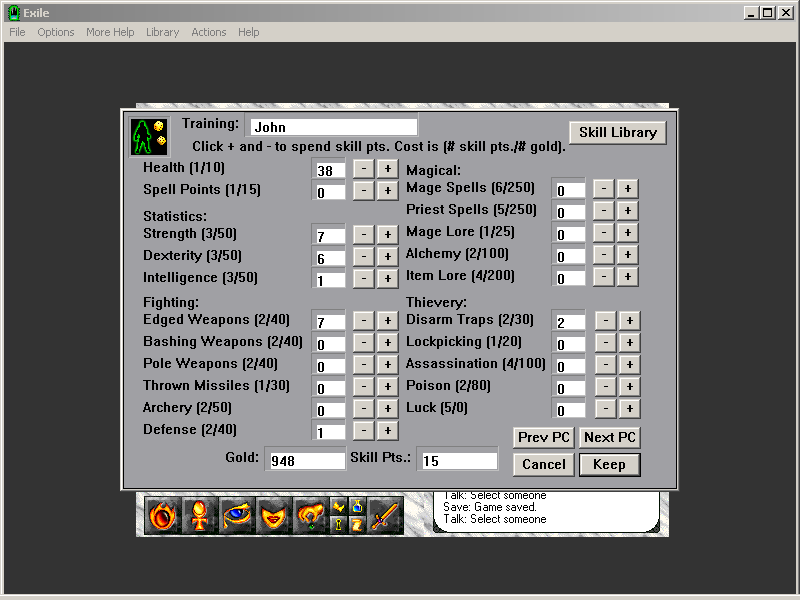Click the small blue potion icon
Screen dimensions: 800x600
tap(357, 506)
